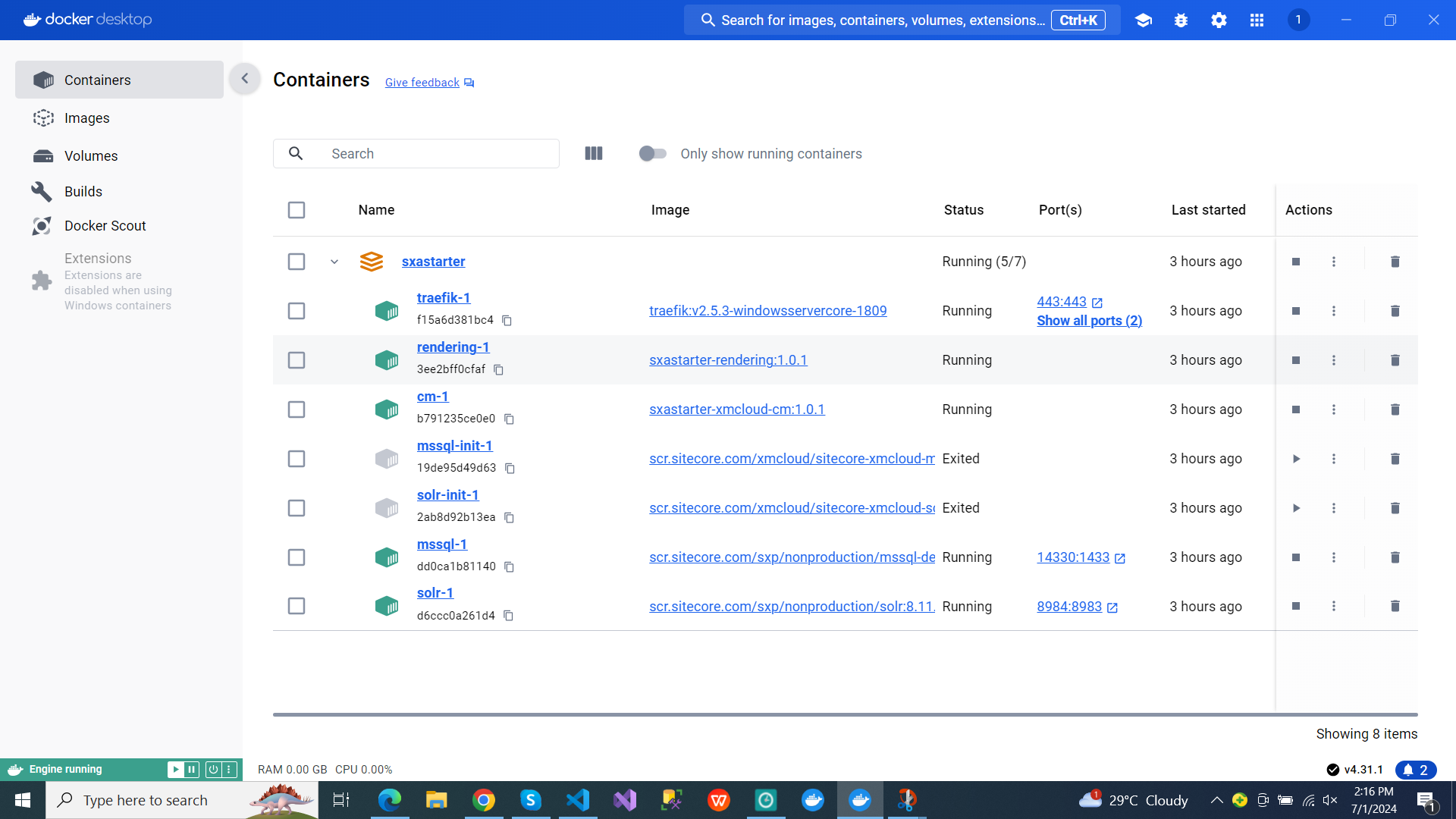
Task: Toggle Only show running containers
Action: pos(652,154)
